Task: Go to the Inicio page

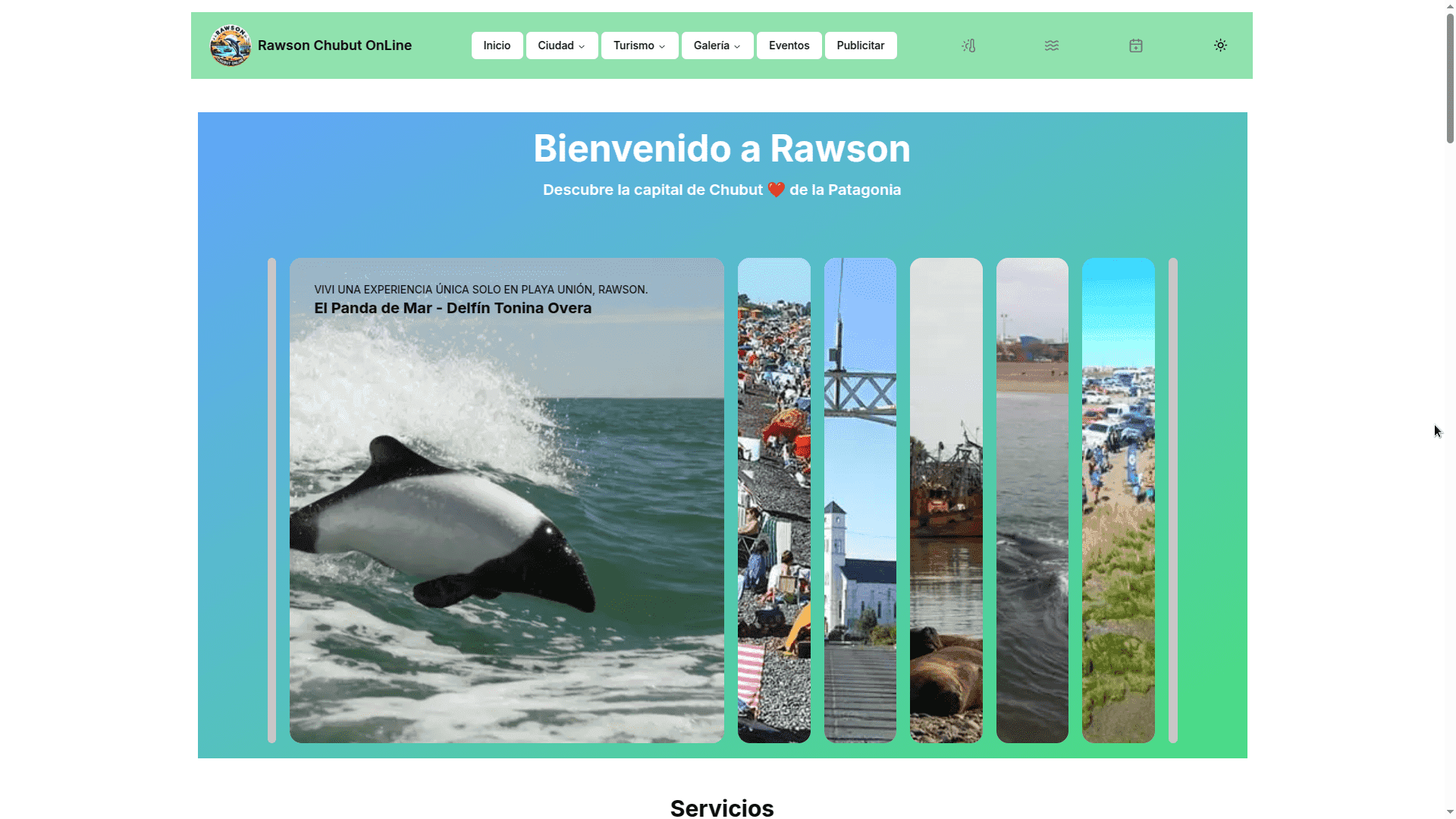Action: pyautogui.click(x=497, y=45)
